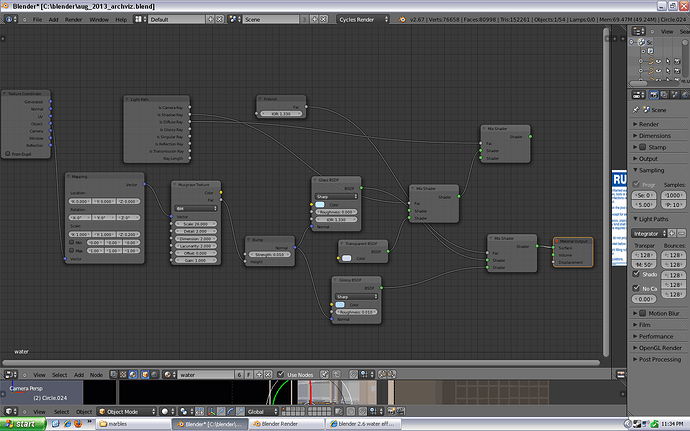Open the File menu
The height and width of the screenshot is (431, 690).
(37, 19)
